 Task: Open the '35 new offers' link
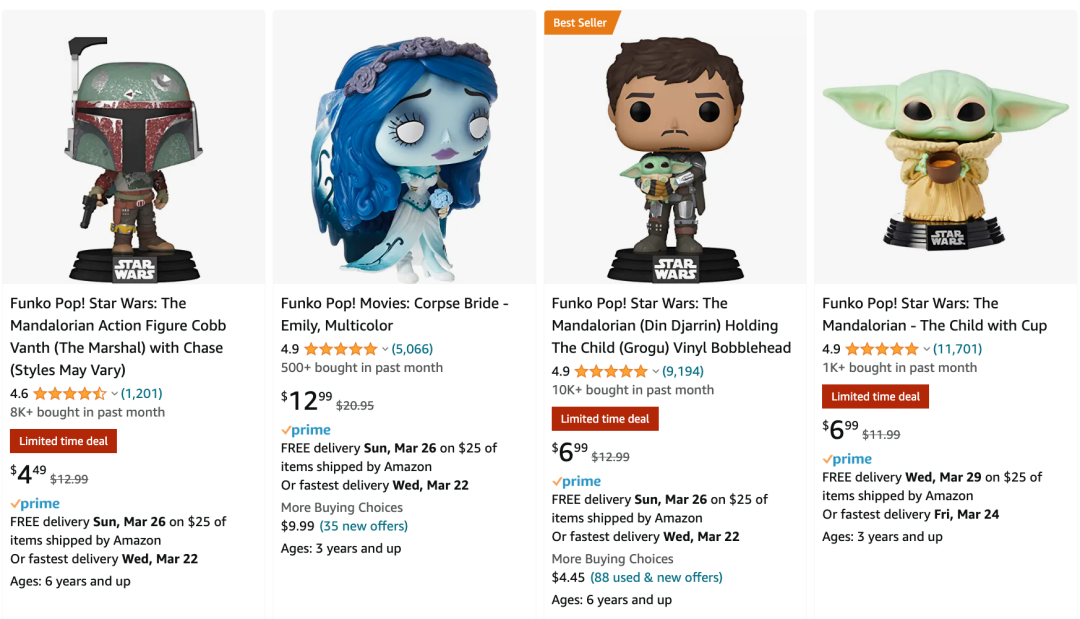363,526
